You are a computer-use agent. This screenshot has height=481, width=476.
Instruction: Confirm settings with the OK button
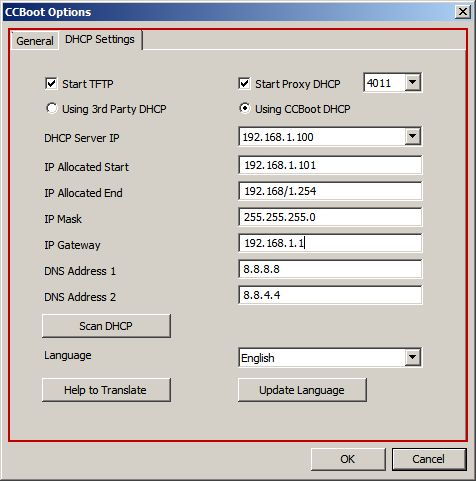click(348, 459)
